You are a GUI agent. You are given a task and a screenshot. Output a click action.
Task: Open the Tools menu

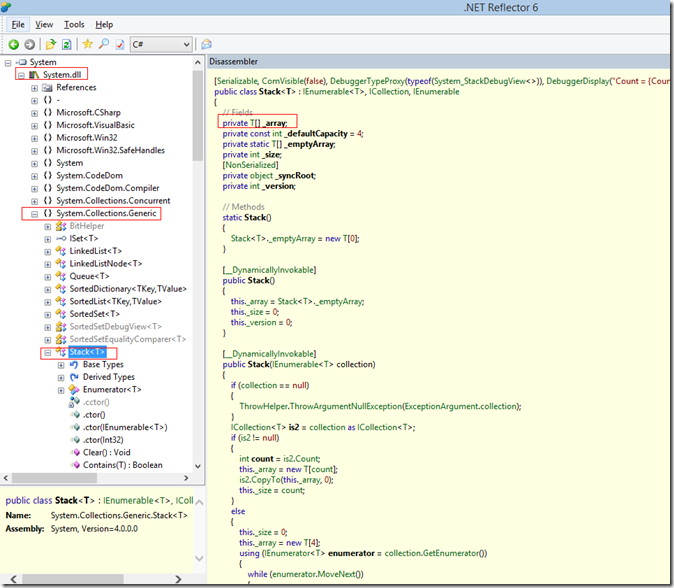point(74,24)
